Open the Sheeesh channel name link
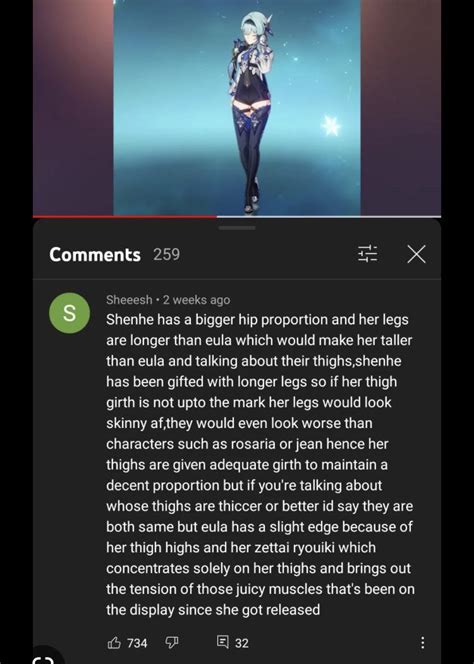The image size is (474, 664). tap(129, 300)
